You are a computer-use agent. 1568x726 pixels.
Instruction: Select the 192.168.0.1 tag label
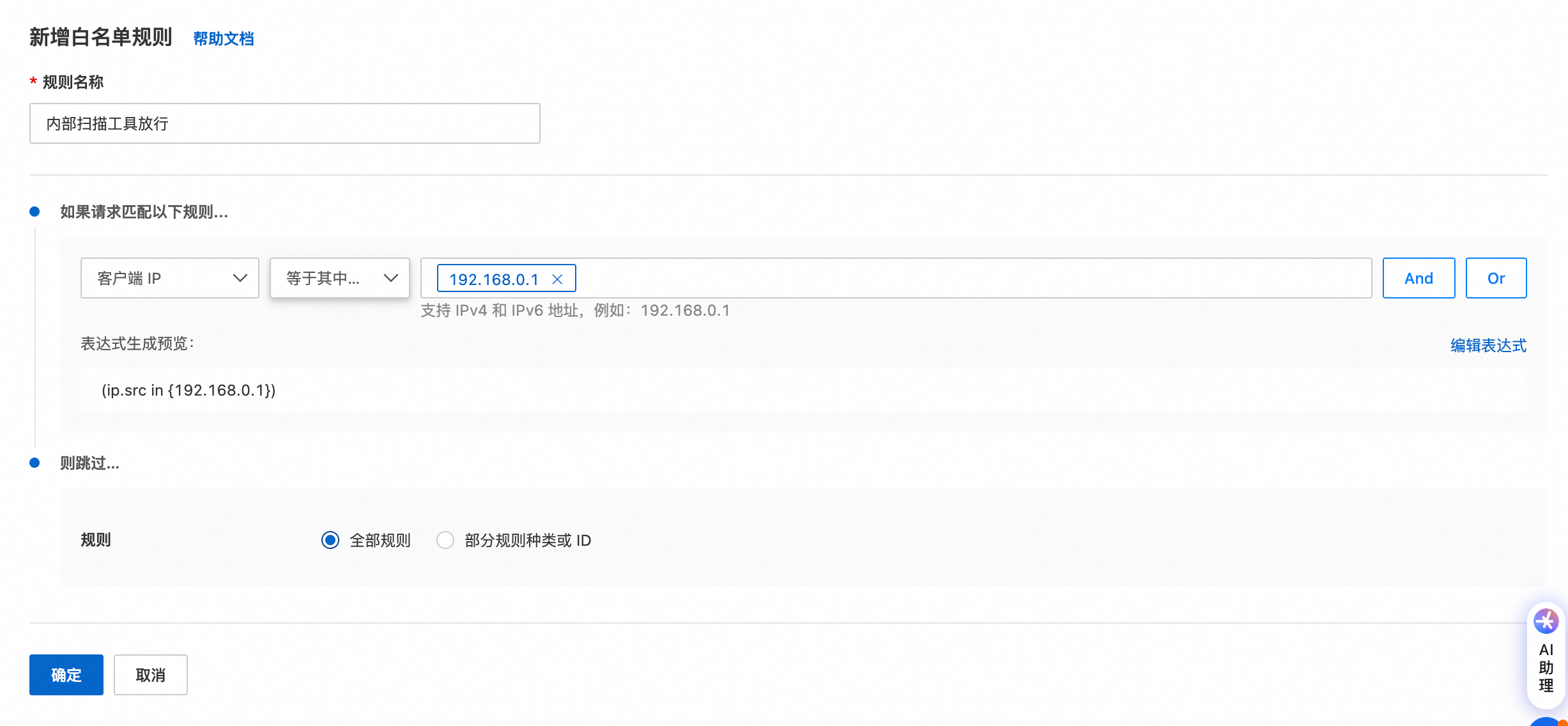pos(493,279)
